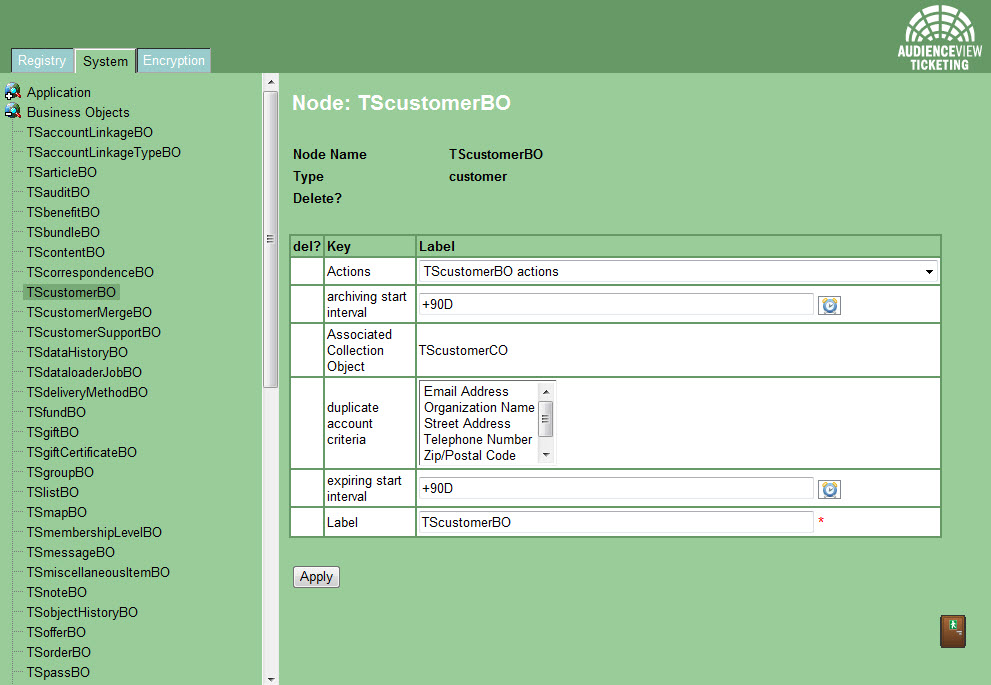Click the expiring start interval field
Image resolution: width=991 pixels, height=685 pixels.
coord(616,488)
